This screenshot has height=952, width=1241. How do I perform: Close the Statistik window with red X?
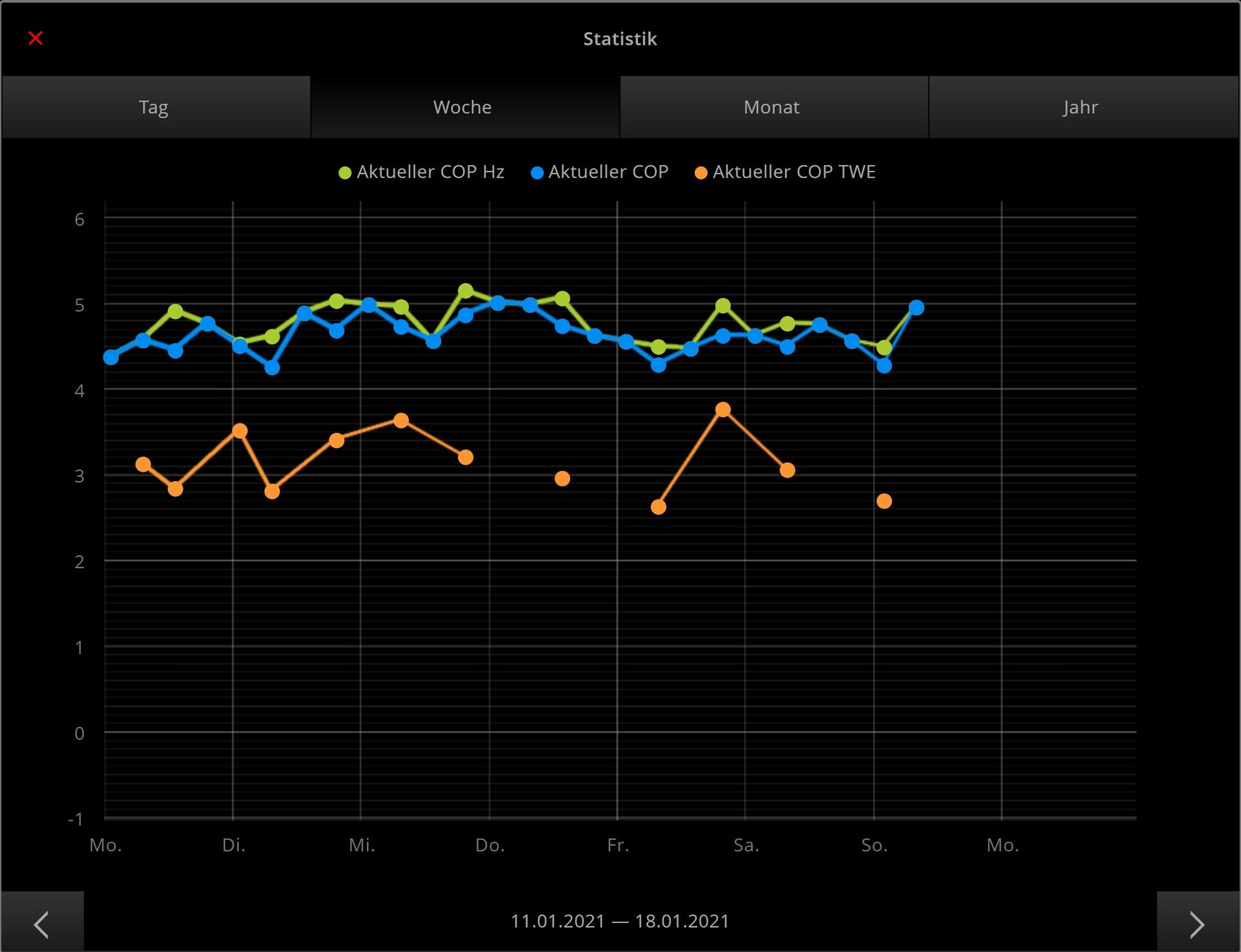(35, 38)
